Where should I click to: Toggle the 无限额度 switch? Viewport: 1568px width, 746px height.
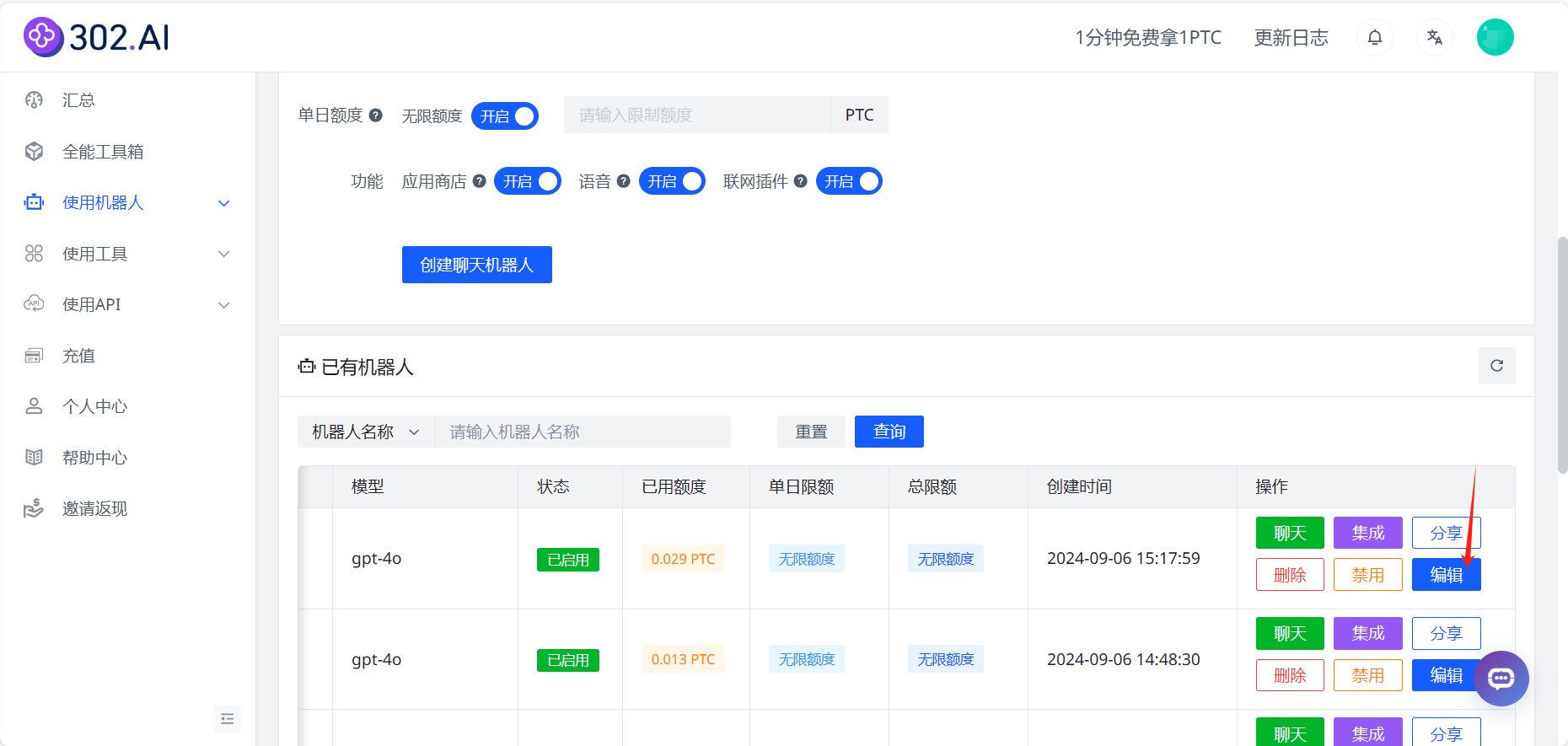pyautogui.click(x=505, y=115)
